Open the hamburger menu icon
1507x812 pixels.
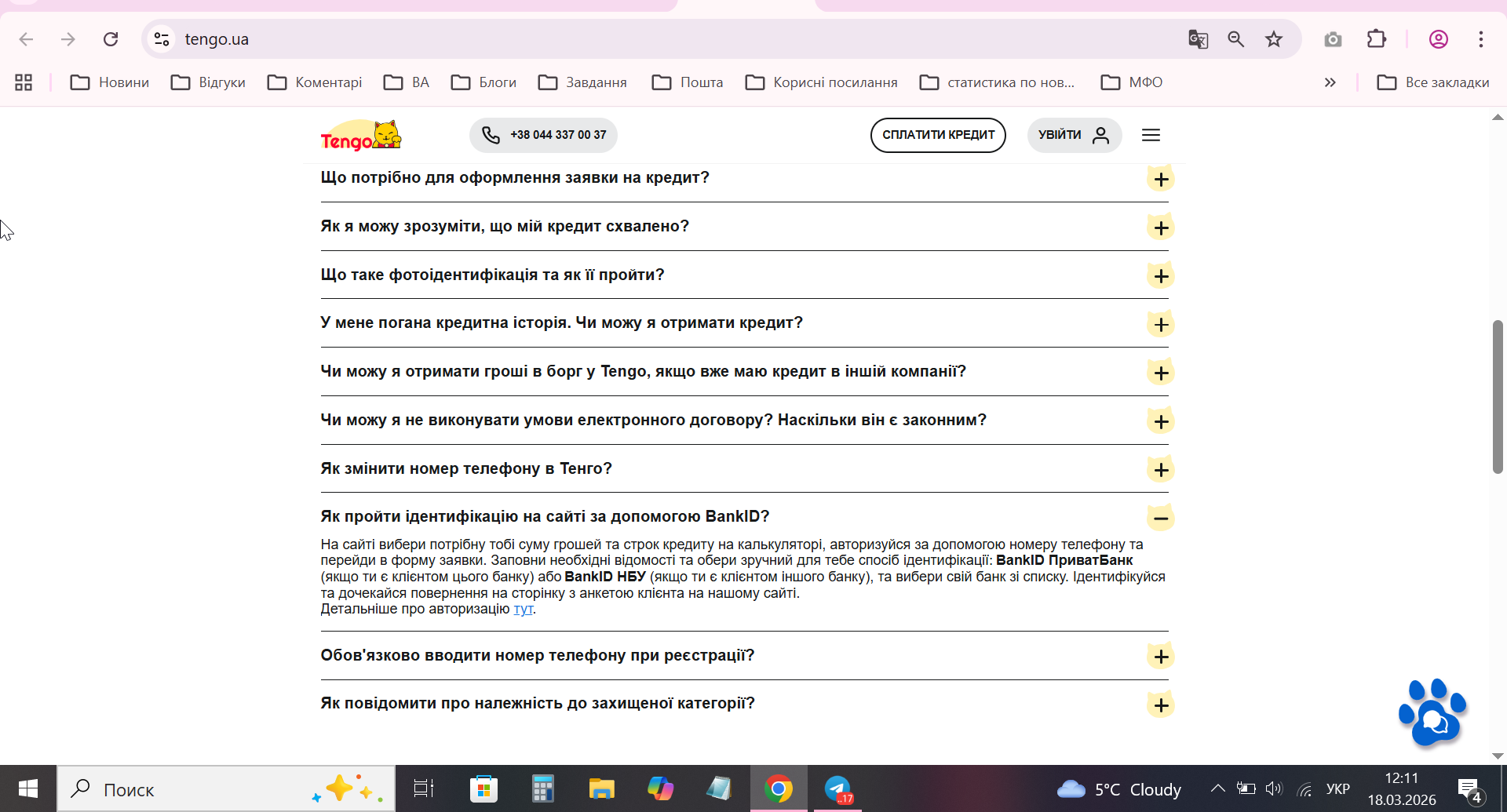pyautogui.click(x=1151, y=135)
